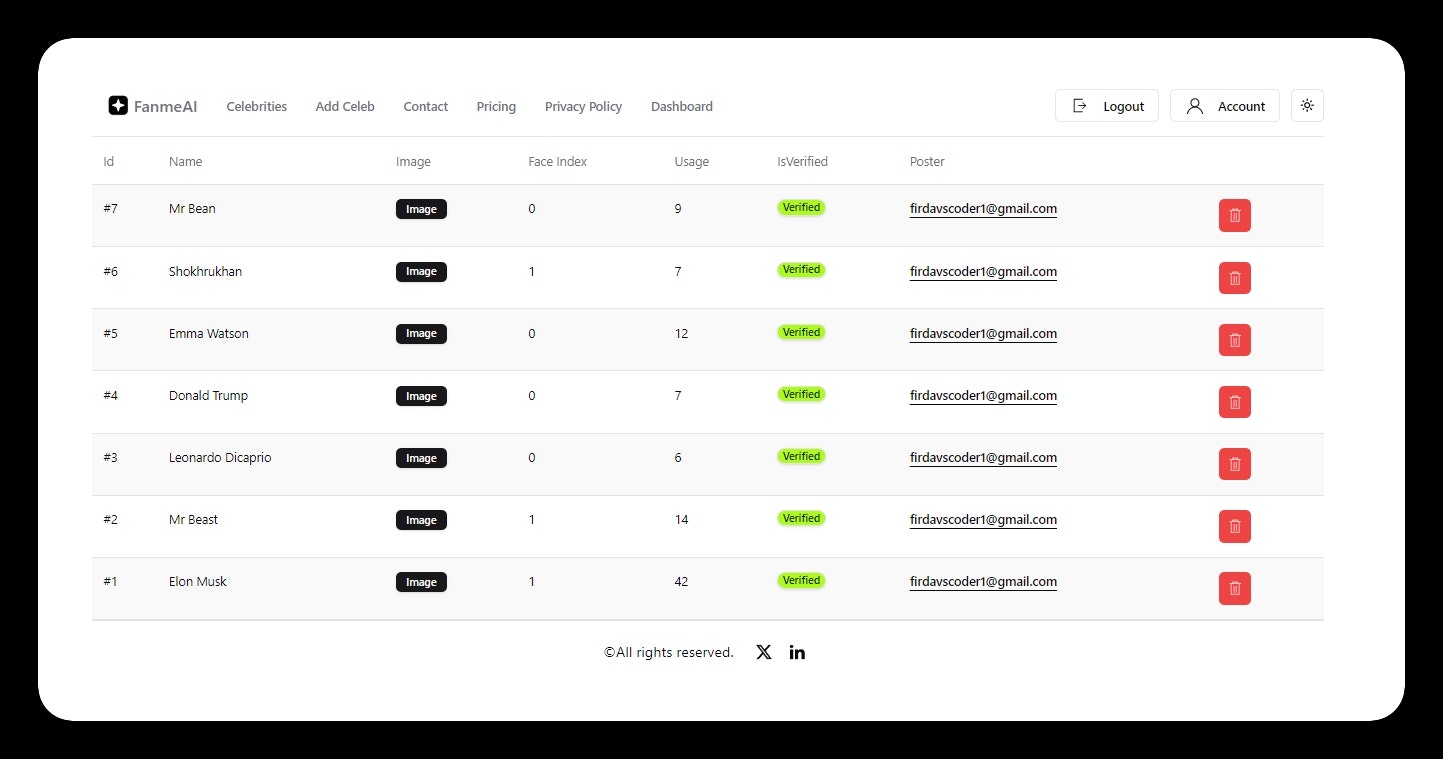Navigate to Contact
Viewport: 1443px width, 759px height.
tap(426, 106)
